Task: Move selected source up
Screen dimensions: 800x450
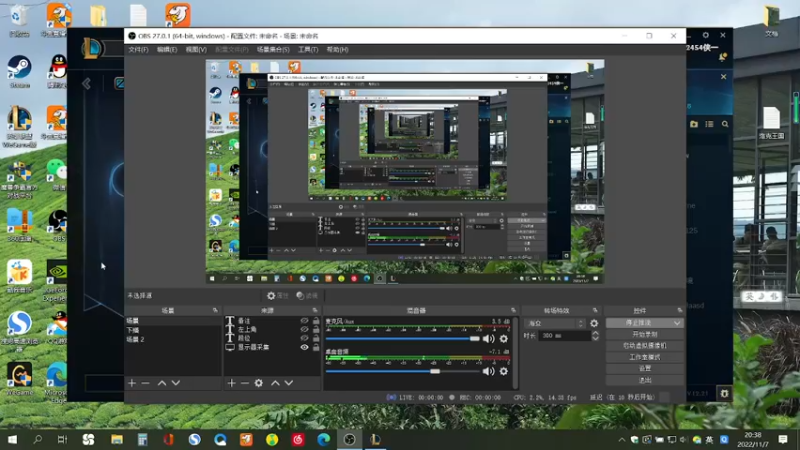Action: pyautogui.click(x=275, y=383)
